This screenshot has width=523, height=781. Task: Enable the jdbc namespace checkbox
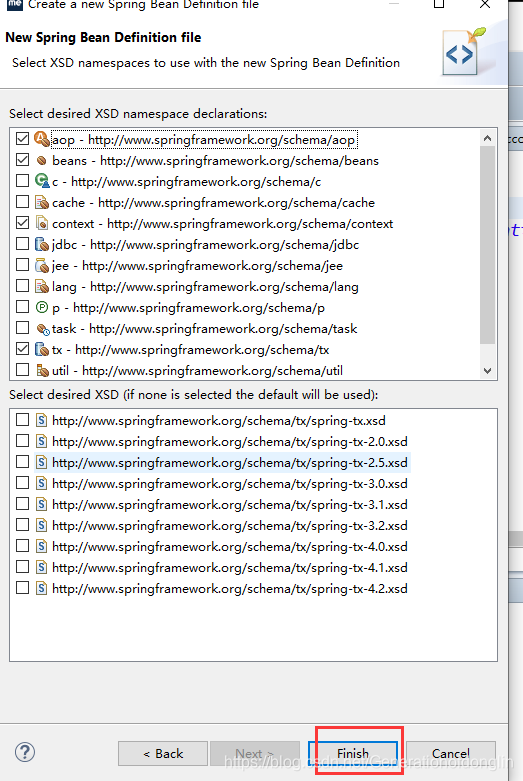coord(22,244)
